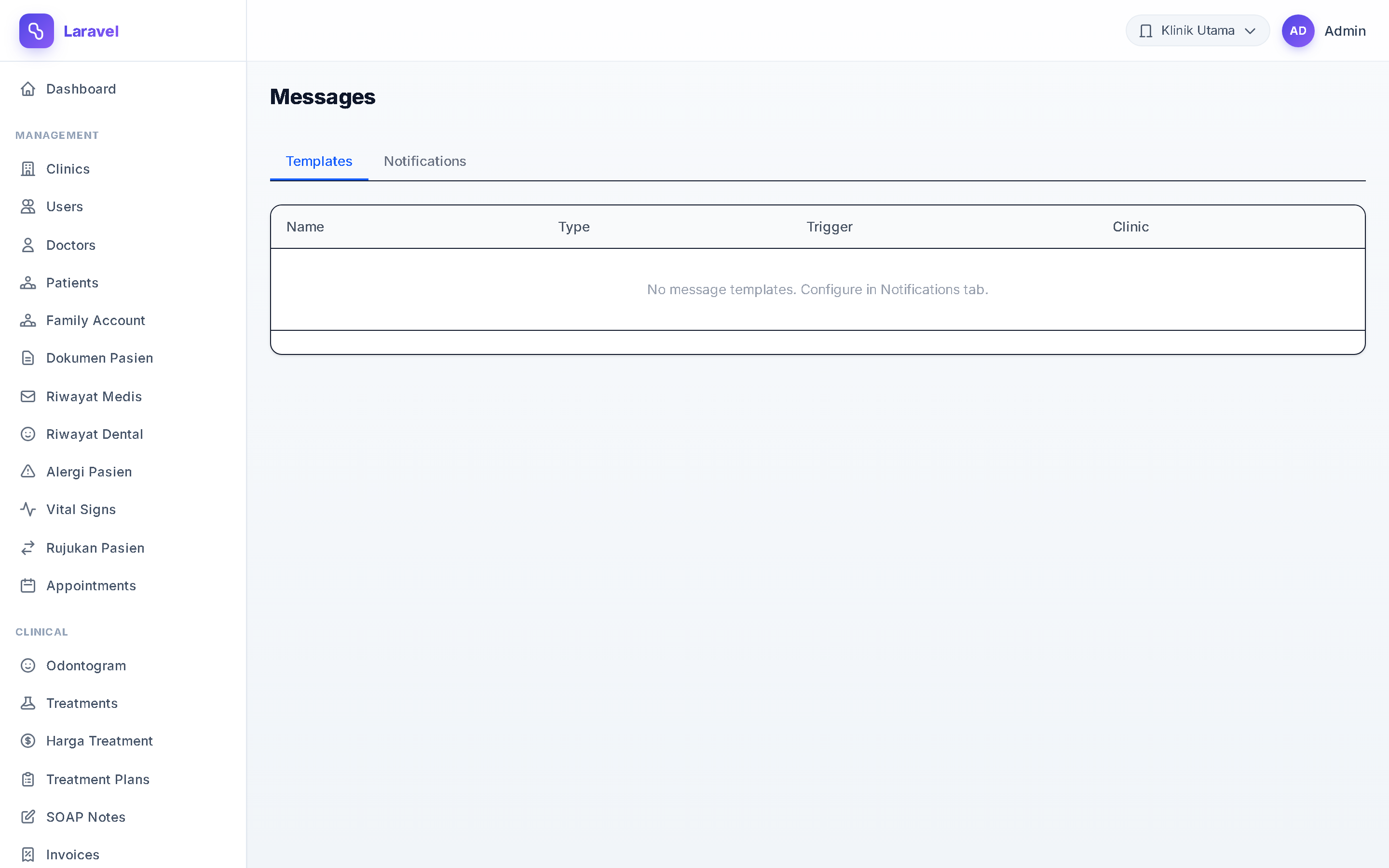Image resolution: width=1389 pixels, height=868 pixels.
Task: Click the Alergi Pasien warning icon
Action: click(x=28, y=472)
